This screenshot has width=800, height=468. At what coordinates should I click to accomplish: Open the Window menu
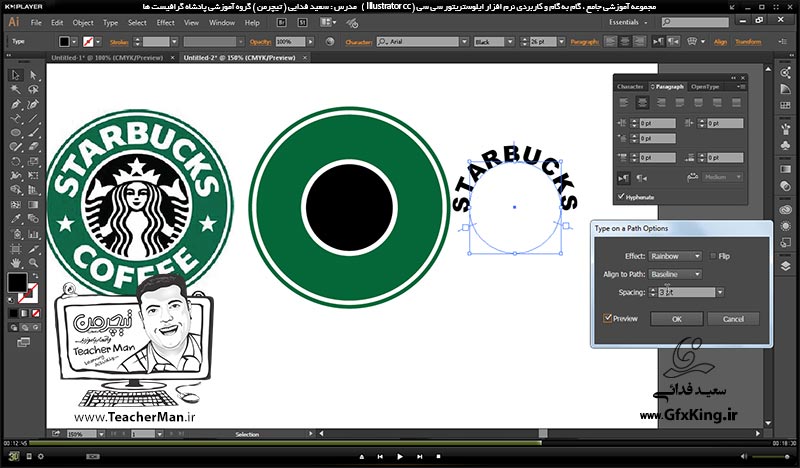tap(222, 23)
